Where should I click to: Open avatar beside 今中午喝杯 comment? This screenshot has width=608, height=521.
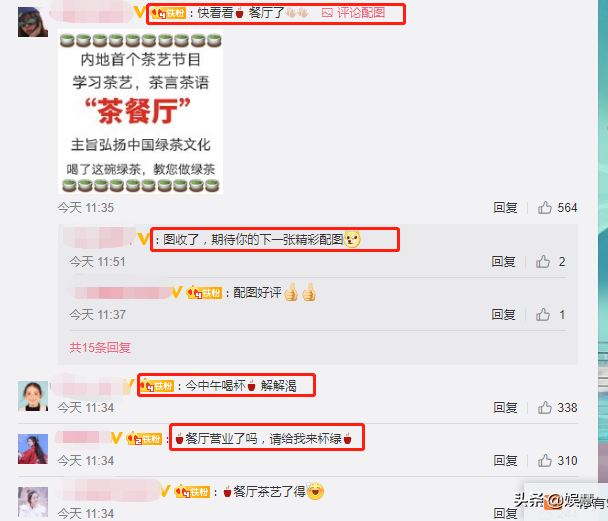(x=33, y=396)
